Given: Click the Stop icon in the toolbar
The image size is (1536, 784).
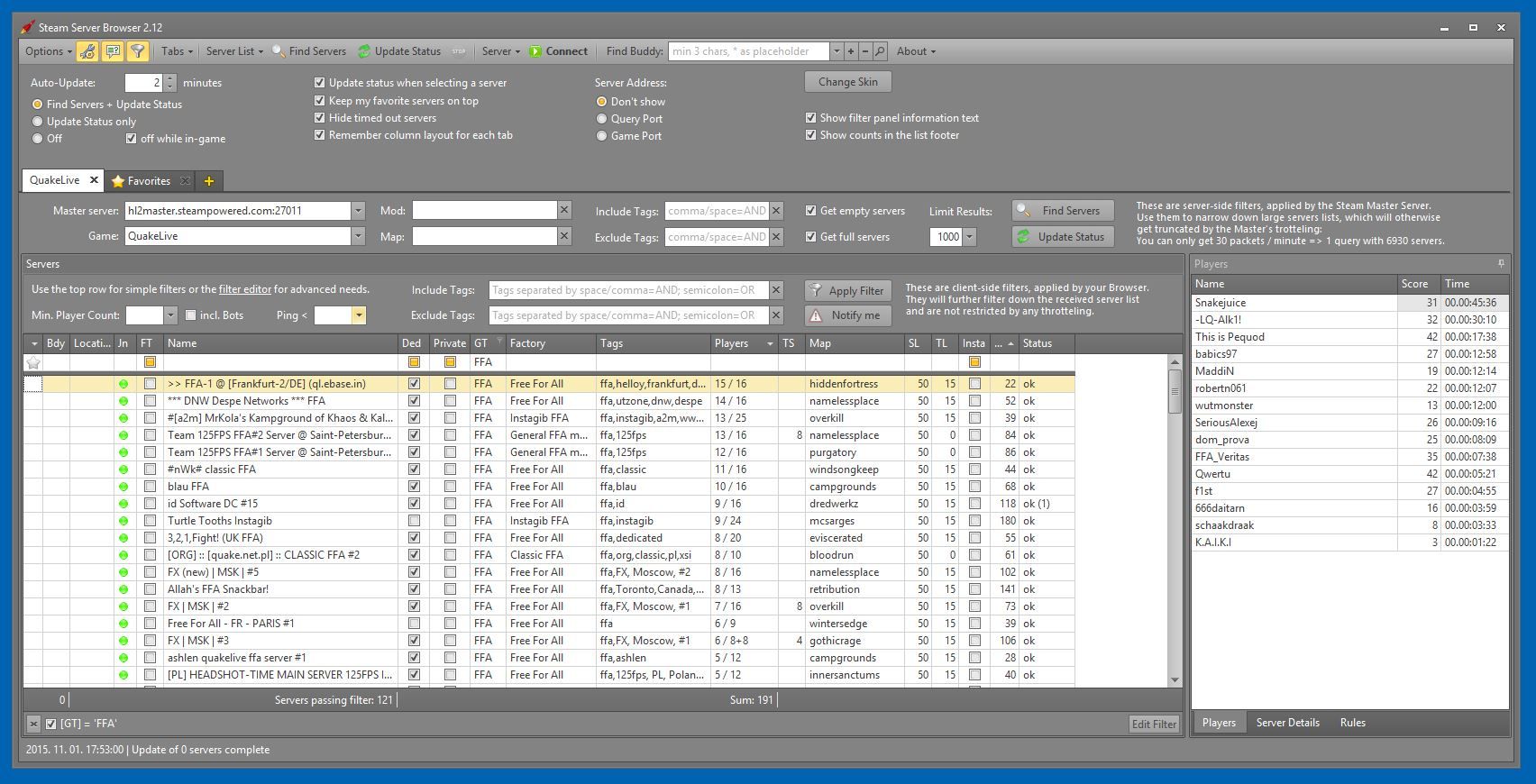Looking at the screenshot, I should [459, 51].
